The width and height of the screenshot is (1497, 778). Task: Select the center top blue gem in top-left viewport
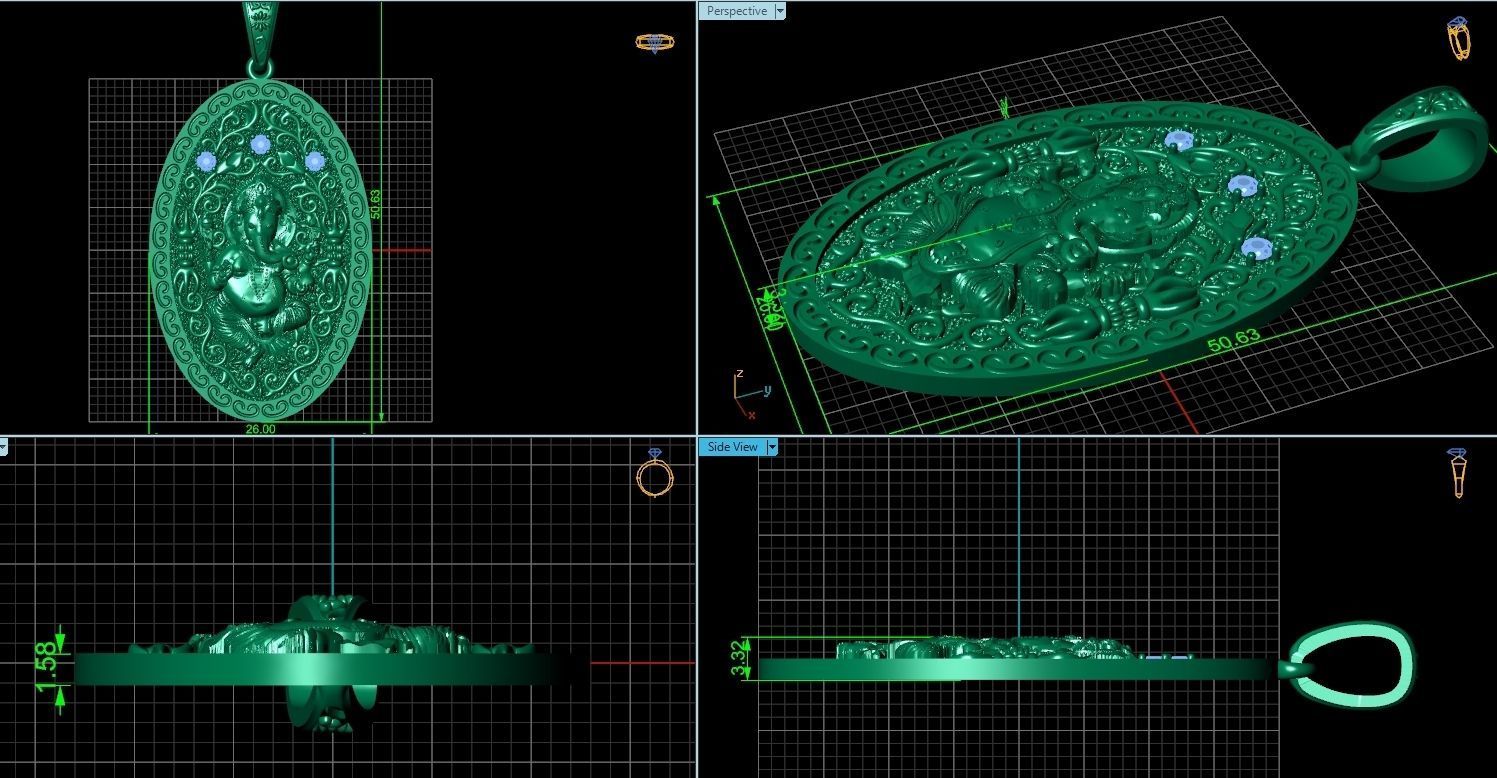261,144
